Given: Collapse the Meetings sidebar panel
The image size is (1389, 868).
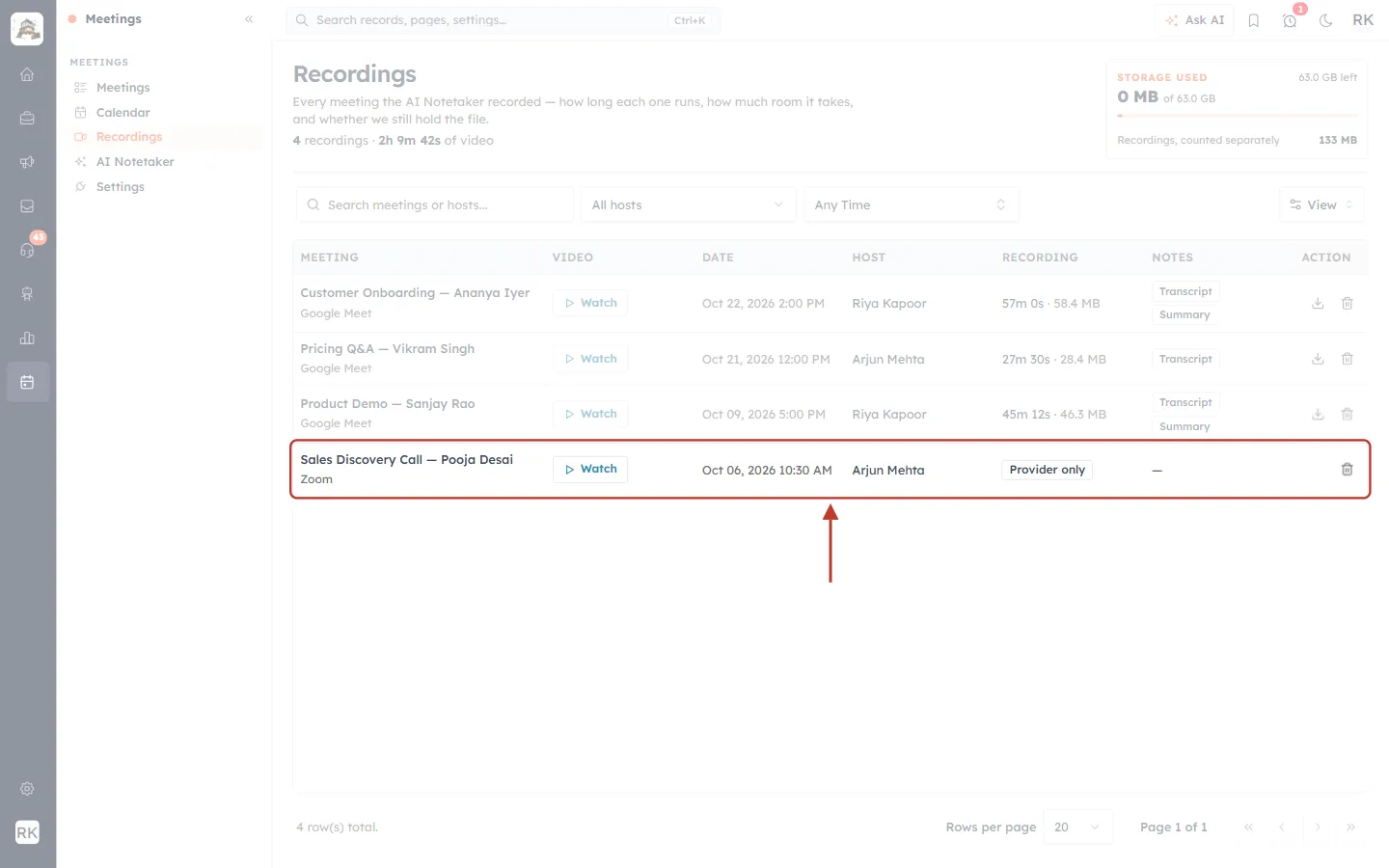Looking at the screenshot, I should (x=249, y=19).
